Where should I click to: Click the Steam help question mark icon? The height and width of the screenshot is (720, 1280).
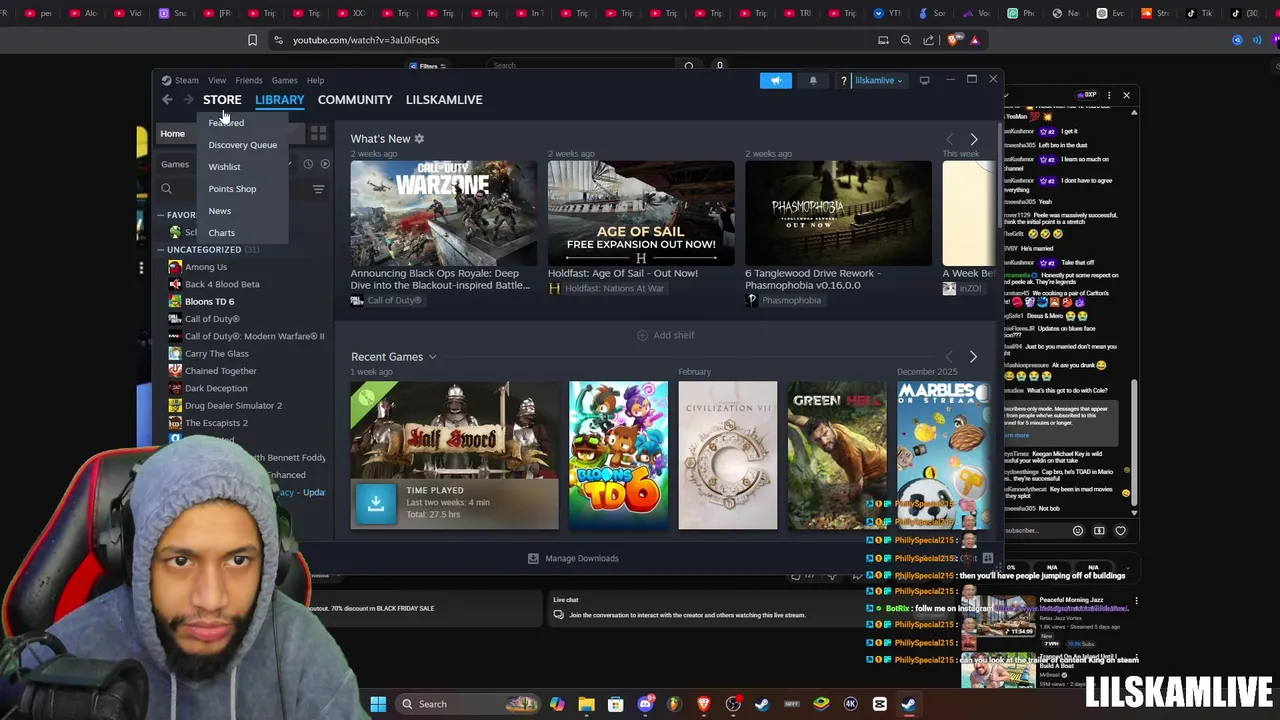click(844, 80)
